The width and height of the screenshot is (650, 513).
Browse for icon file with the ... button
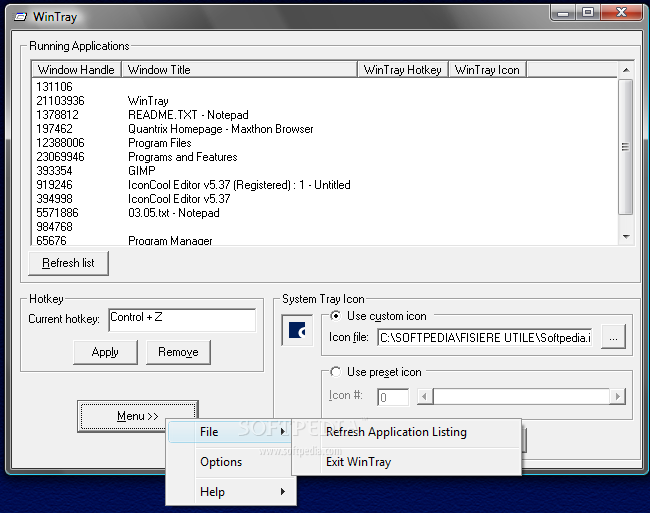point(613,337)
